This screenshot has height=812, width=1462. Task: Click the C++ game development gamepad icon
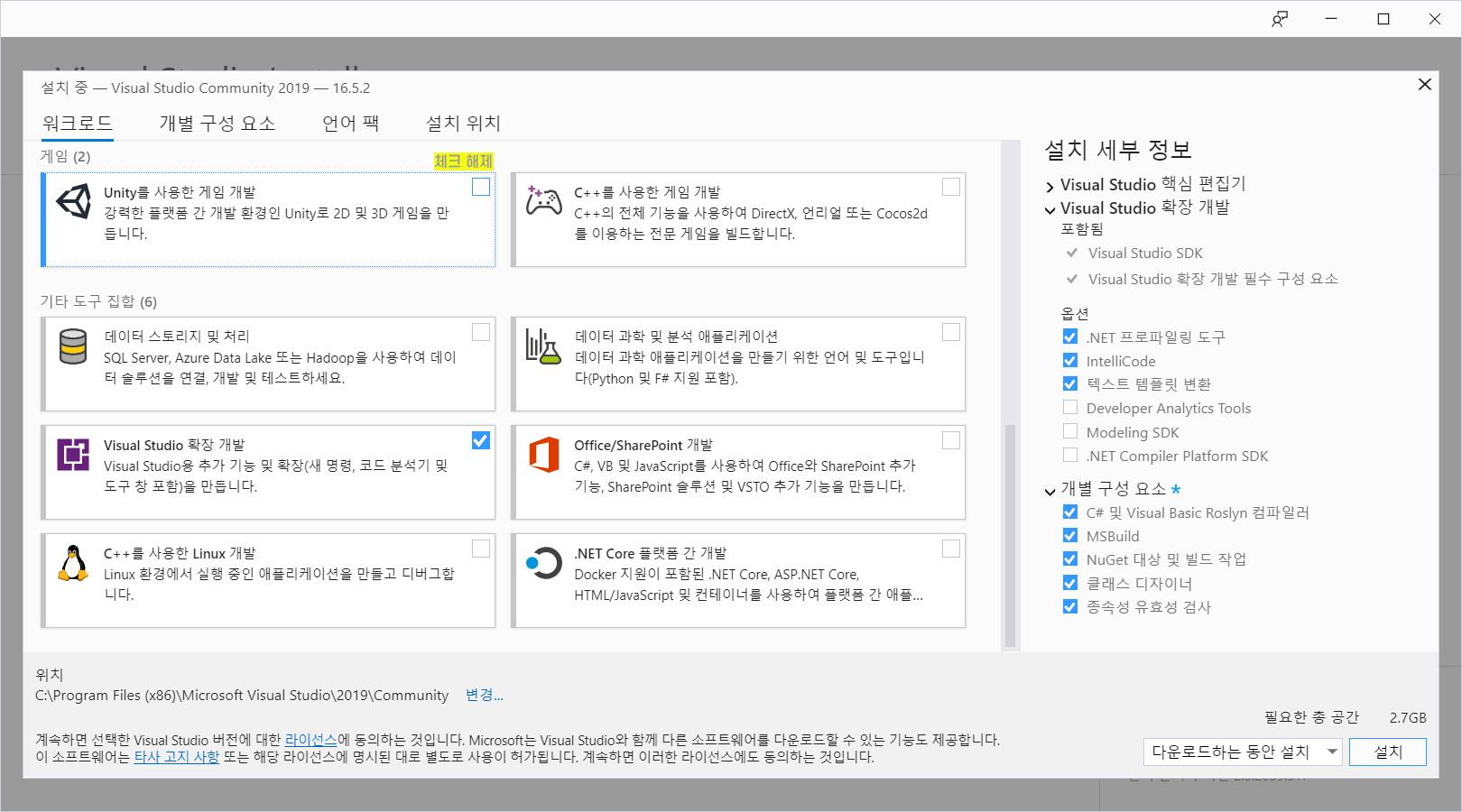click(x=544, y=200)
